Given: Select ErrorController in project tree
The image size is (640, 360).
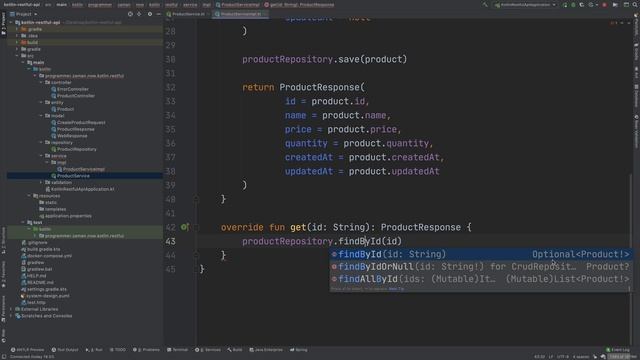Looking at the screenshot, I should click(x=70, y=89).
